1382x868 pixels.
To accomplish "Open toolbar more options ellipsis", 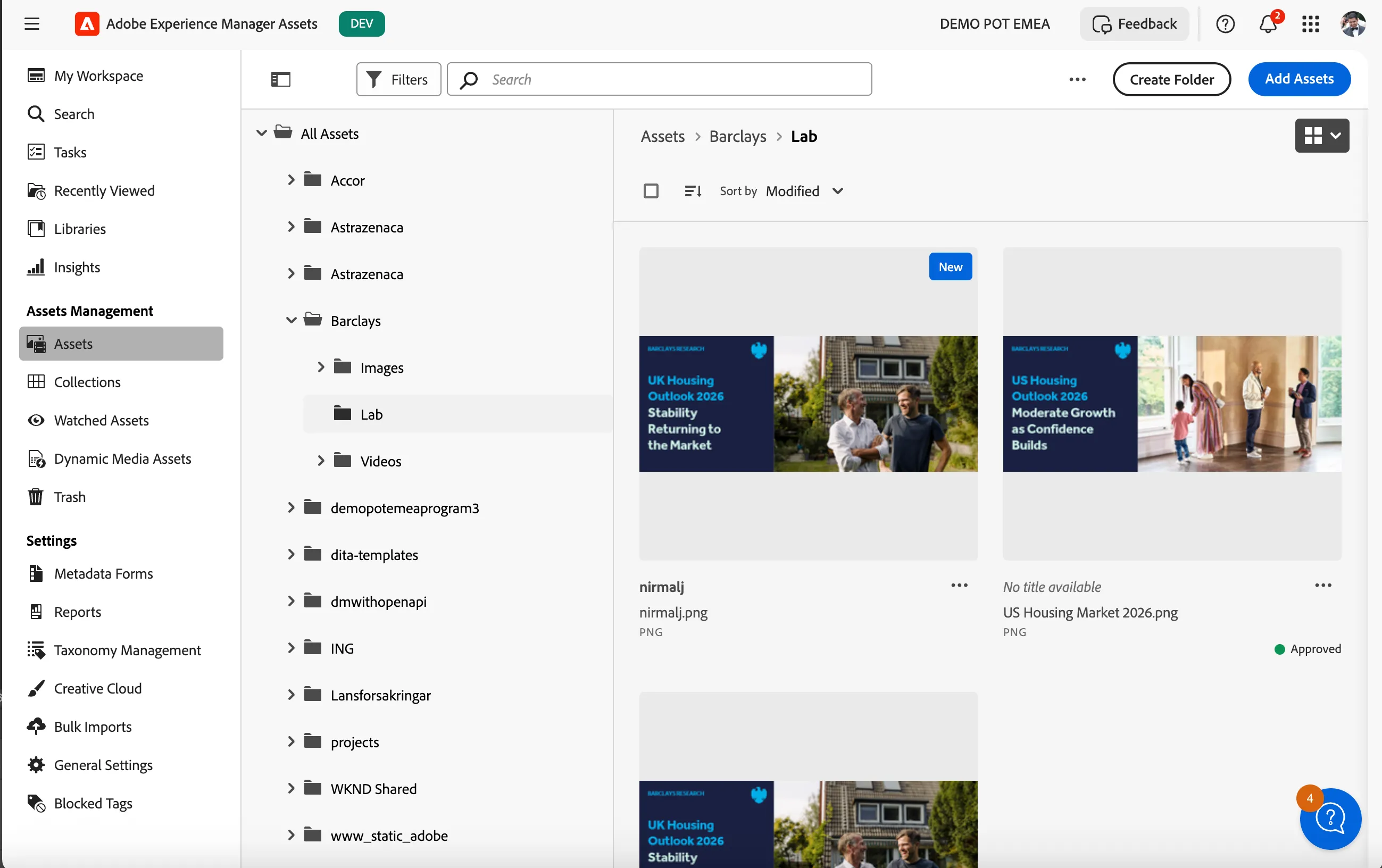I will pyautogui.click(x=1077, y=79).
